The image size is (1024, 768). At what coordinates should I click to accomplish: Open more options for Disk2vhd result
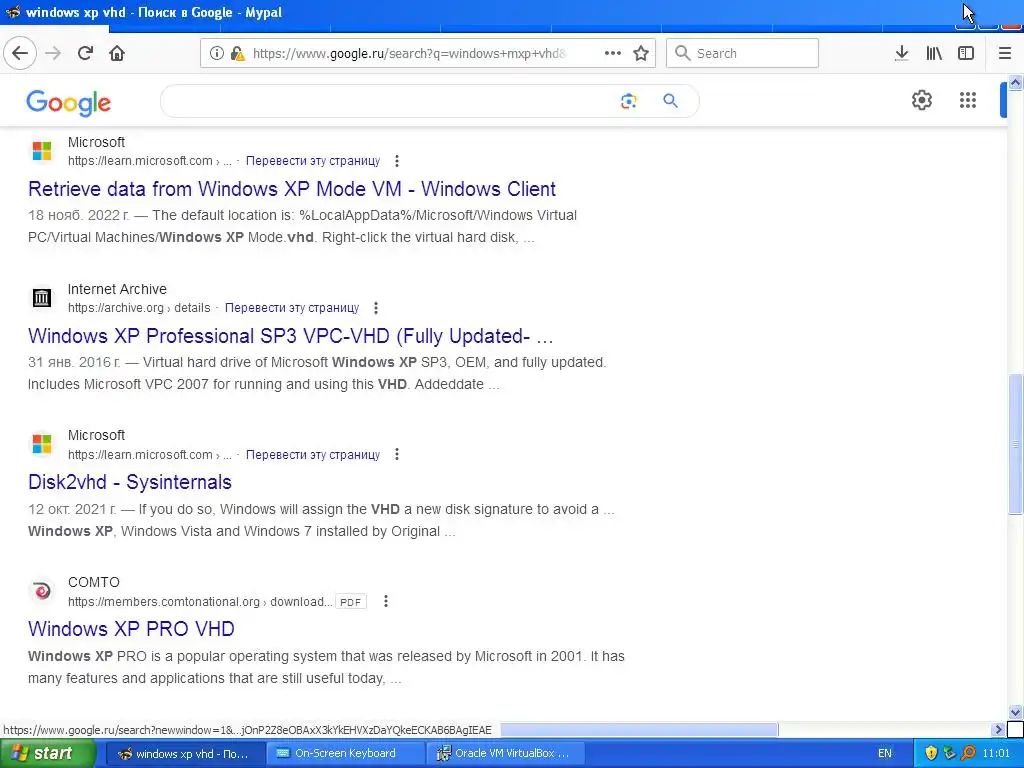tap(396, 455)
